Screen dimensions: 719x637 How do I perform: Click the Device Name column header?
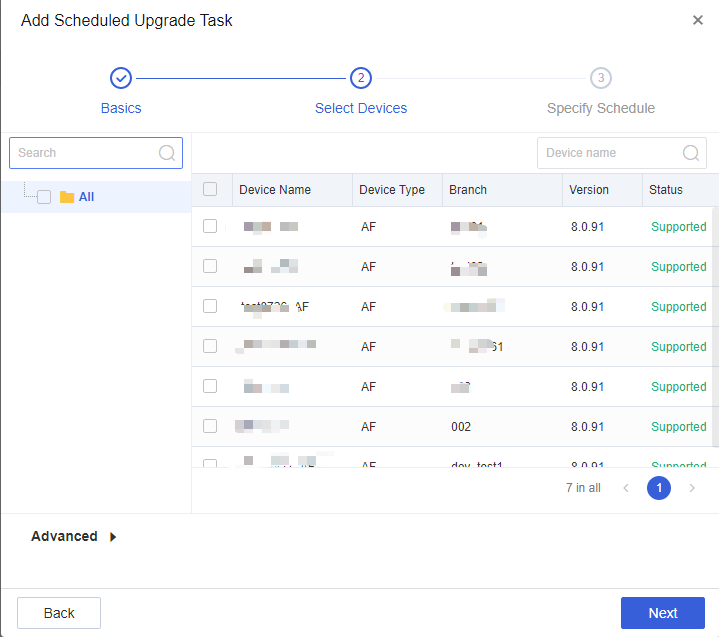click(275, 190)
